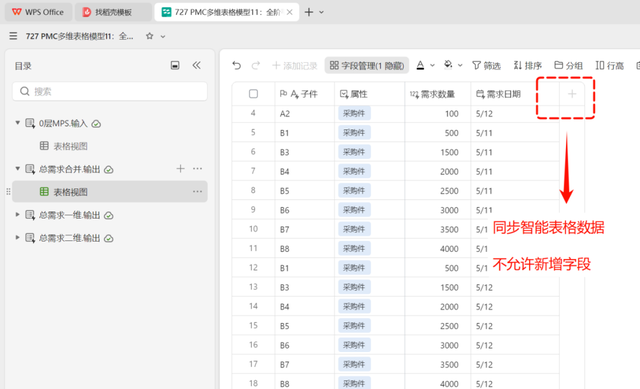640x389 pixels.
Task: Collapse the 0层MPS.输入 tree node
Action: point(17,123)
